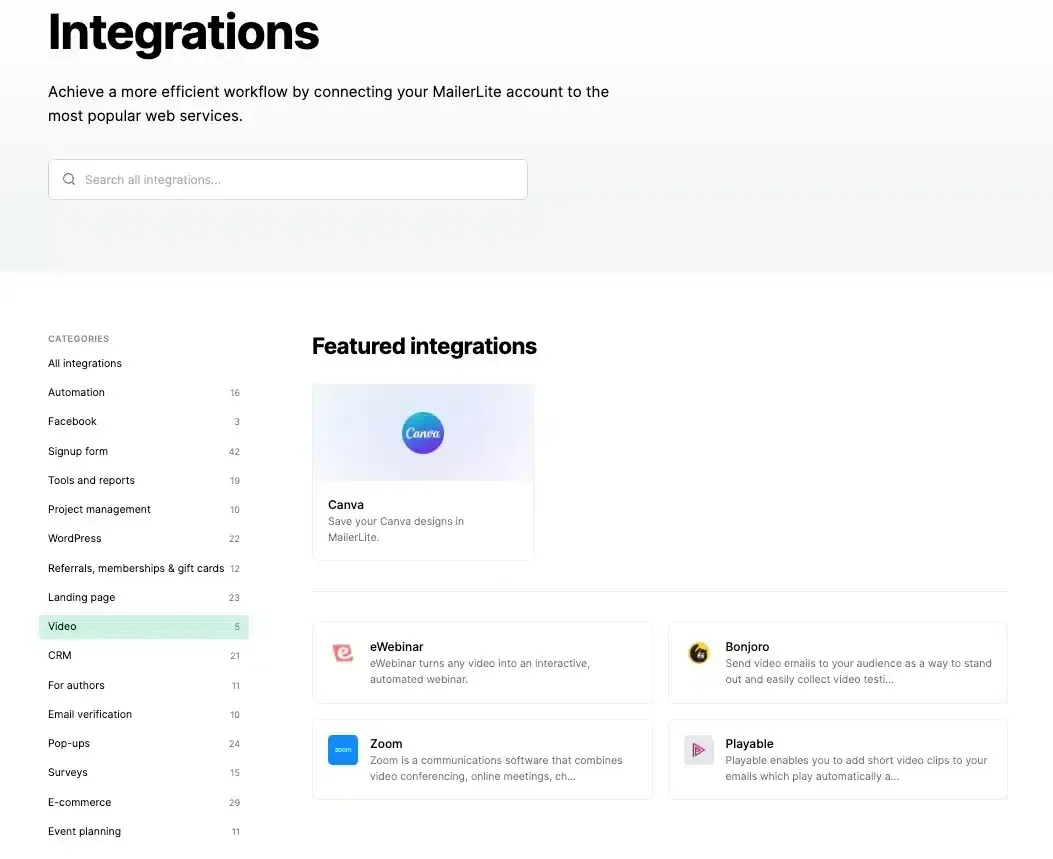Click the count 24 beside Pop-ups
The width and height of the screenshot is (1053, 859).
pos(234,743)
